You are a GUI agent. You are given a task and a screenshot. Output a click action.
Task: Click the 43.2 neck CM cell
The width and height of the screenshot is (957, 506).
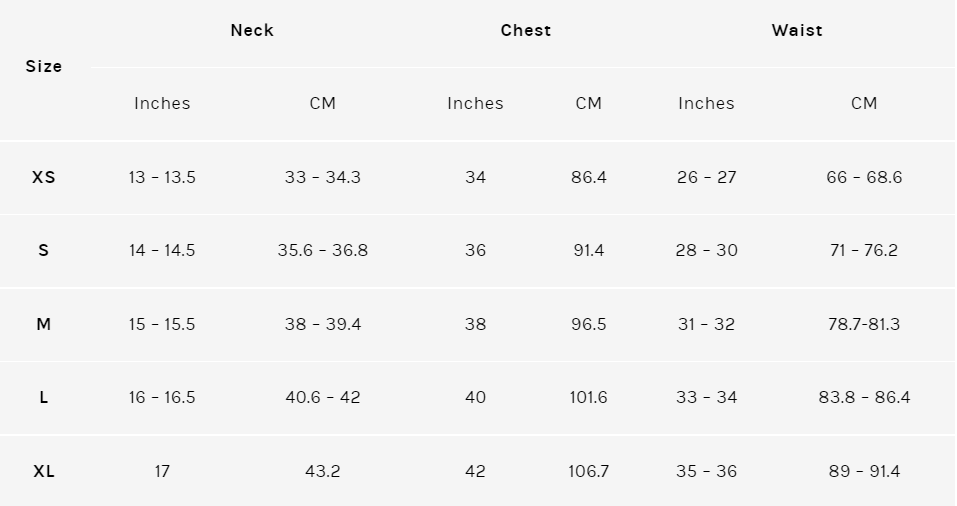pos(323,471)
